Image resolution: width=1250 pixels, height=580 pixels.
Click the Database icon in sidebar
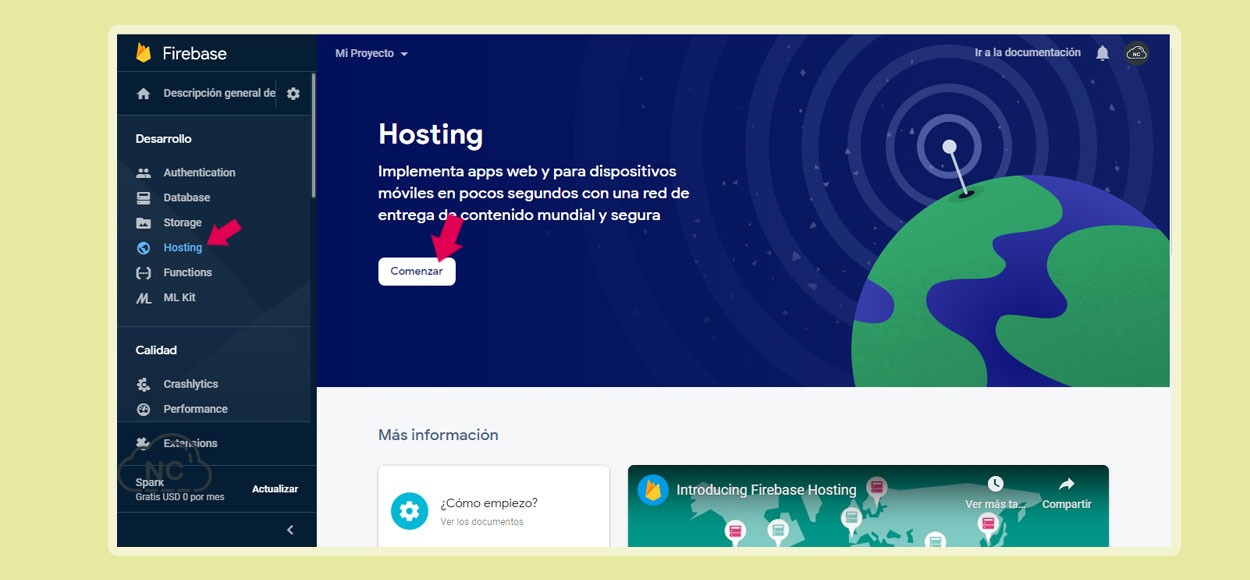(143, 197)
